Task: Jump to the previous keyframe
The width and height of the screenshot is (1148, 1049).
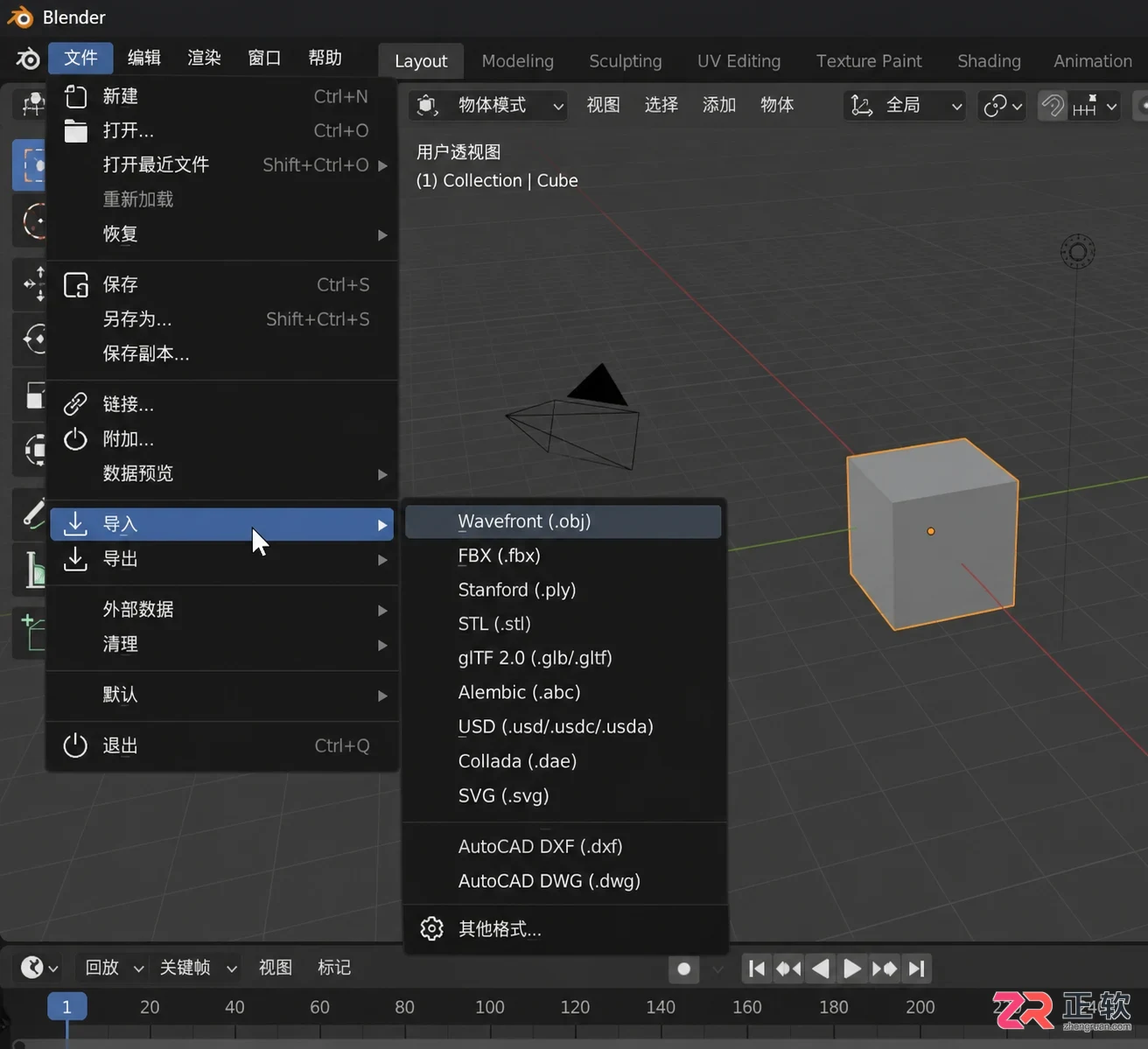Action: [x=788, y=969]
